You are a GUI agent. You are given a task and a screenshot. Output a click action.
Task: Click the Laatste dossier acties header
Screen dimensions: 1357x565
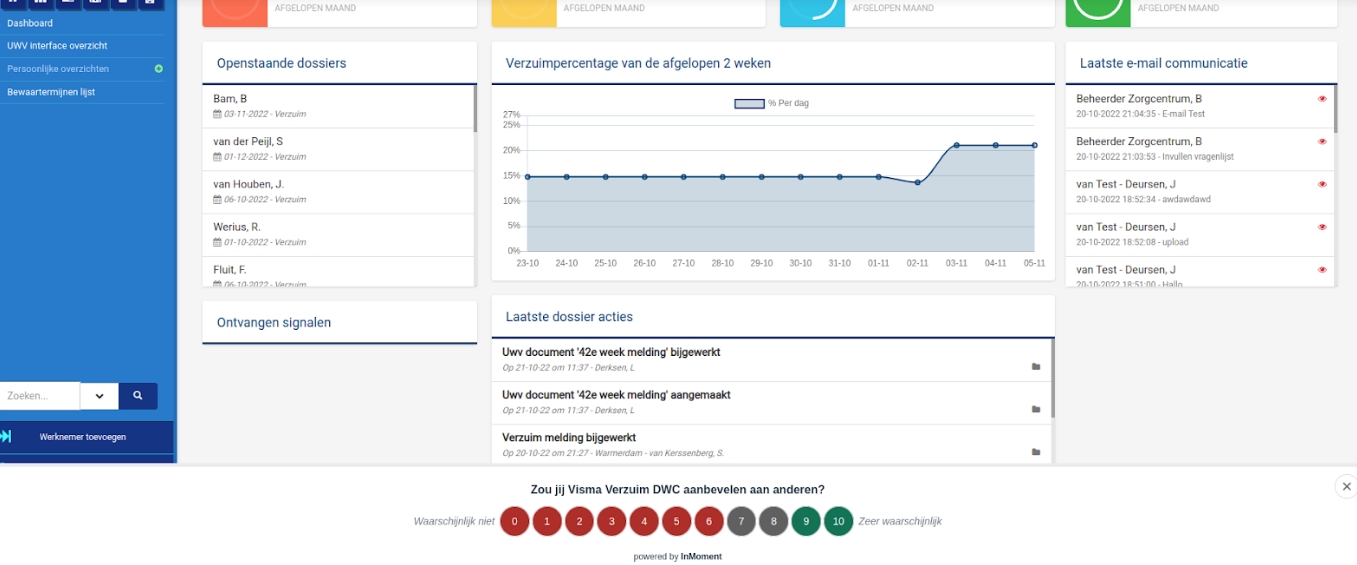773,316
